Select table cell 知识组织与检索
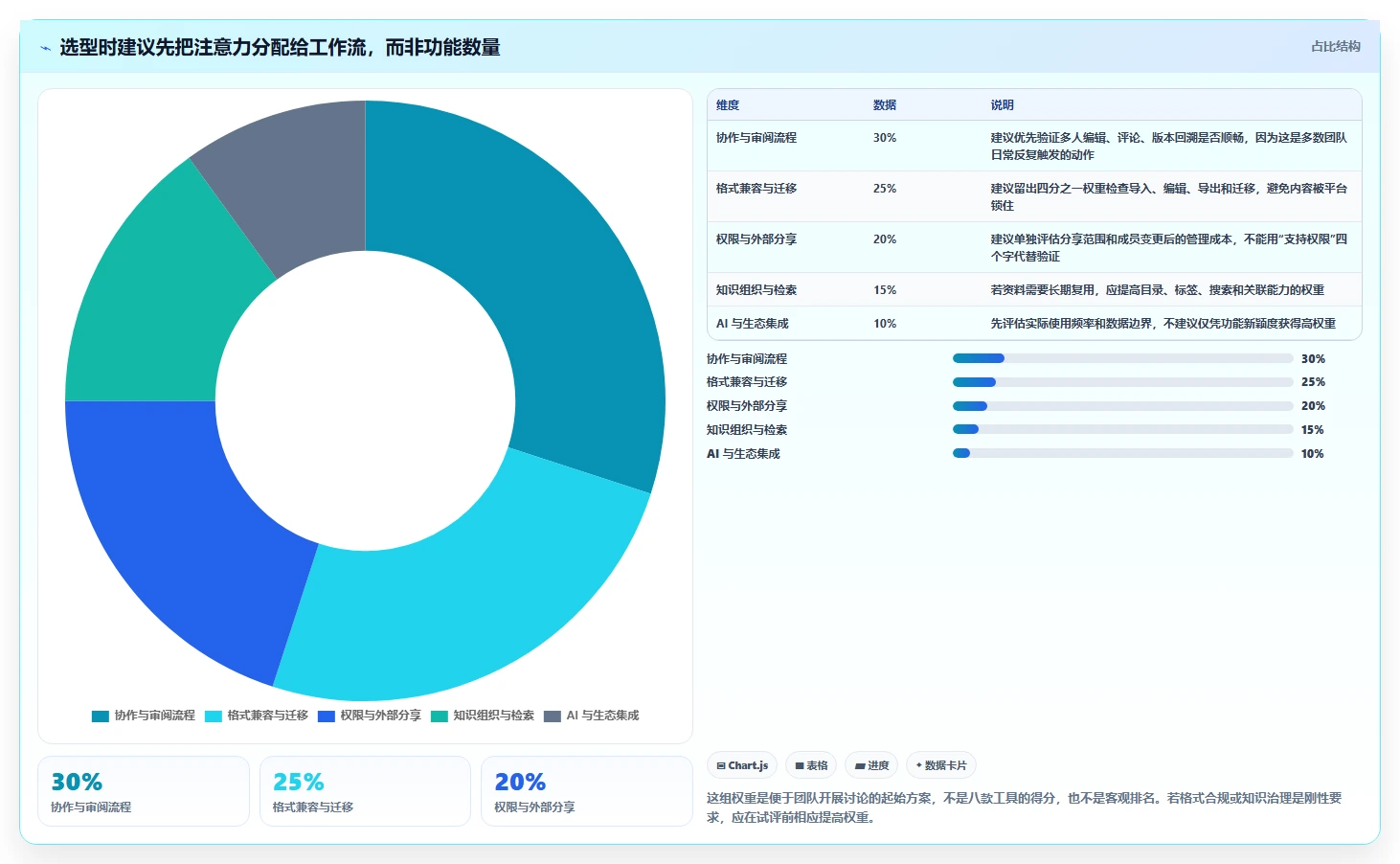The height and width of the screenshot is (864, 1400). coord(756,290)
